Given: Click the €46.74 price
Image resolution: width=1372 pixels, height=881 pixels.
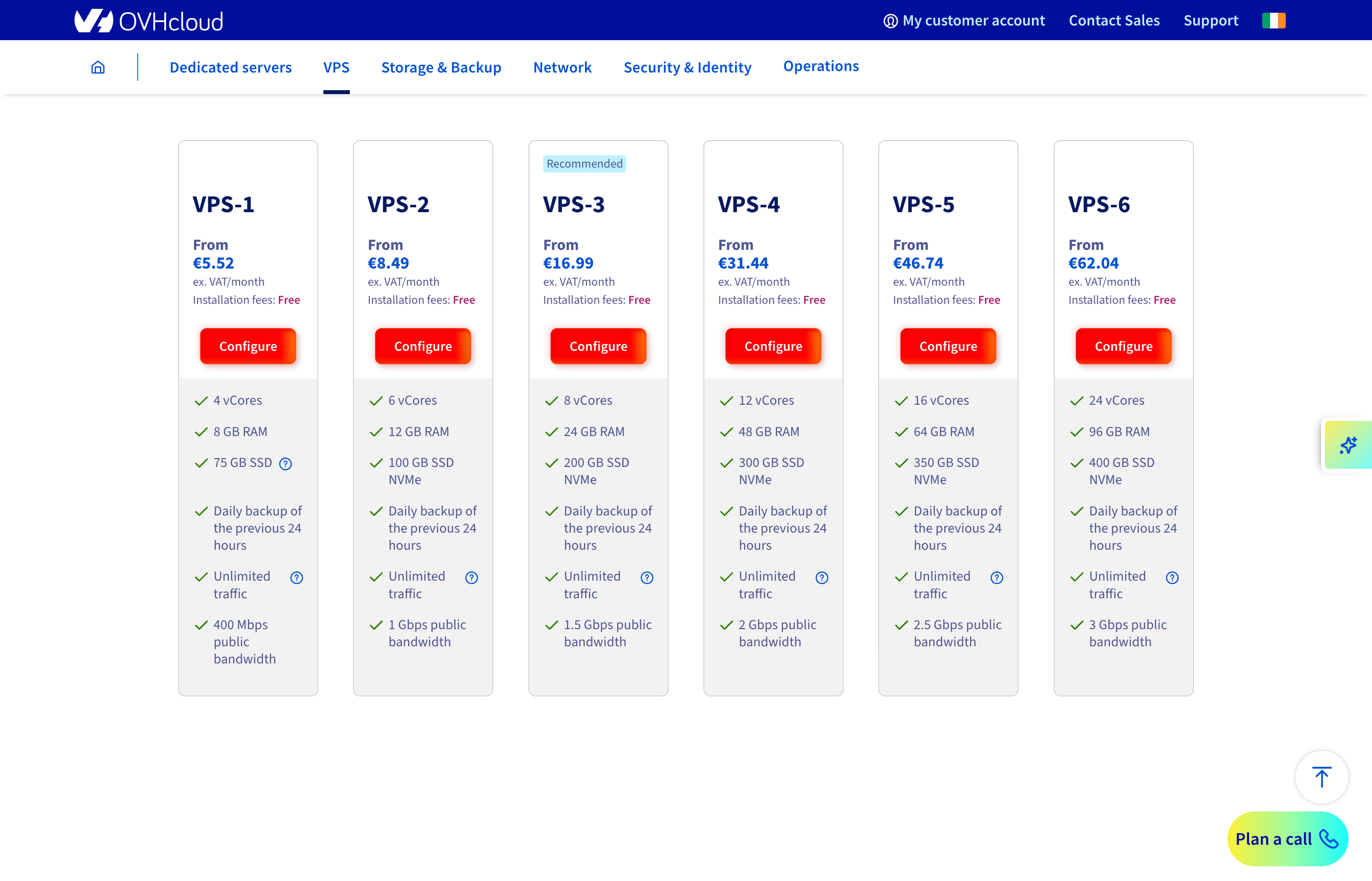Looking at the screenshot, I should [918, 263].
